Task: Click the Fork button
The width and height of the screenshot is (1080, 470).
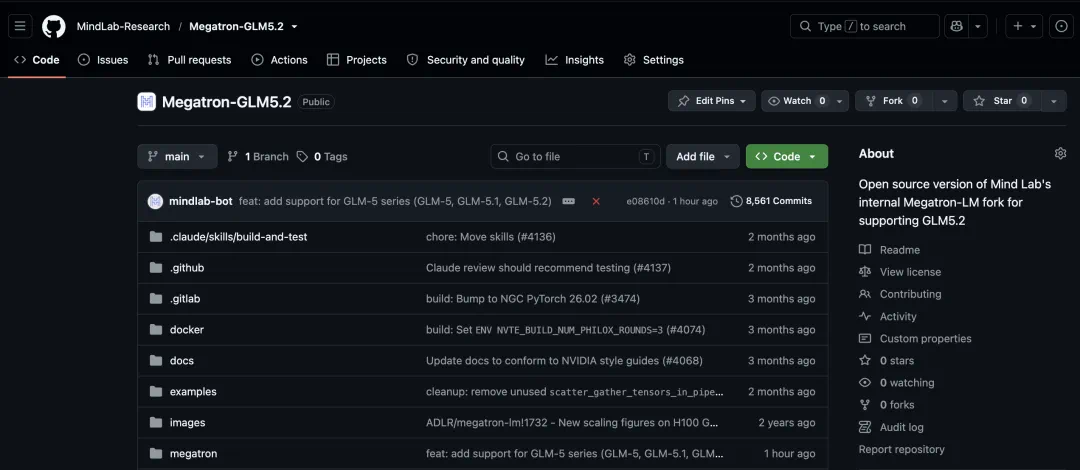Action: coord(893,101)
